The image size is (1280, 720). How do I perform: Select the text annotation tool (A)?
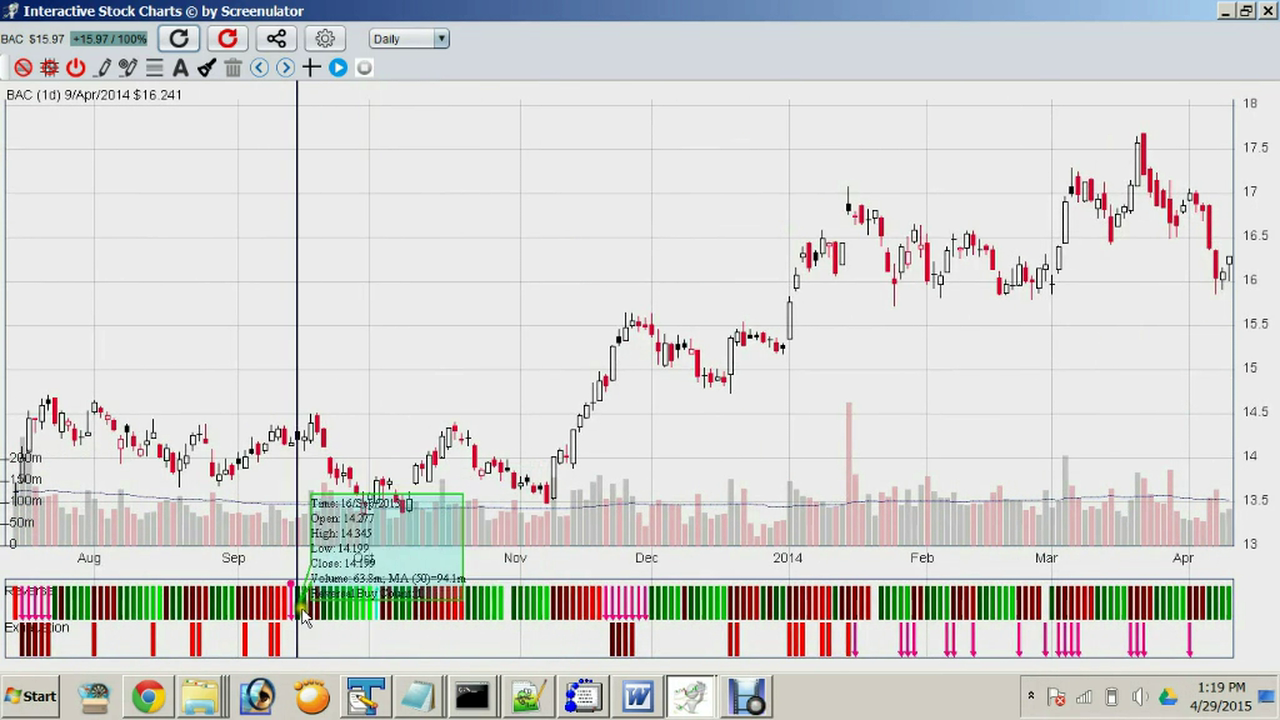click(180, 67)
